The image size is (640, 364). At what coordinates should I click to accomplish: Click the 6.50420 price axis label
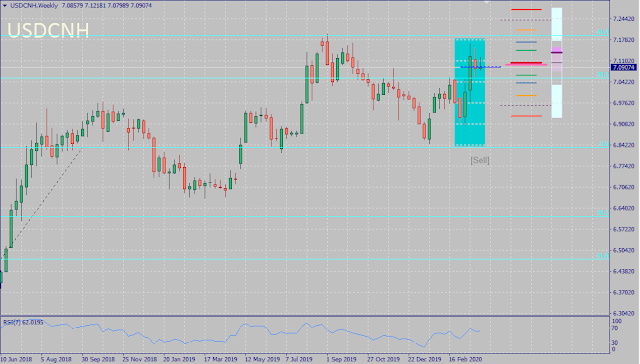pos(624,251)
